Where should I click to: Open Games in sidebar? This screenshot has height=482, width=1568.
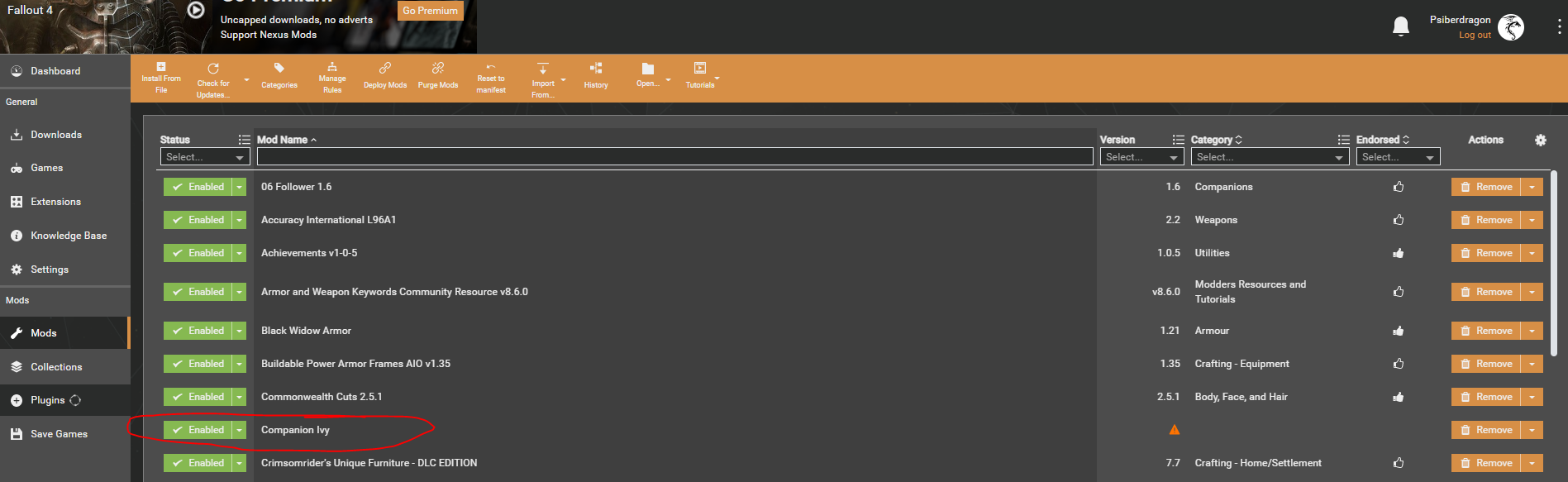coord(65,168)
